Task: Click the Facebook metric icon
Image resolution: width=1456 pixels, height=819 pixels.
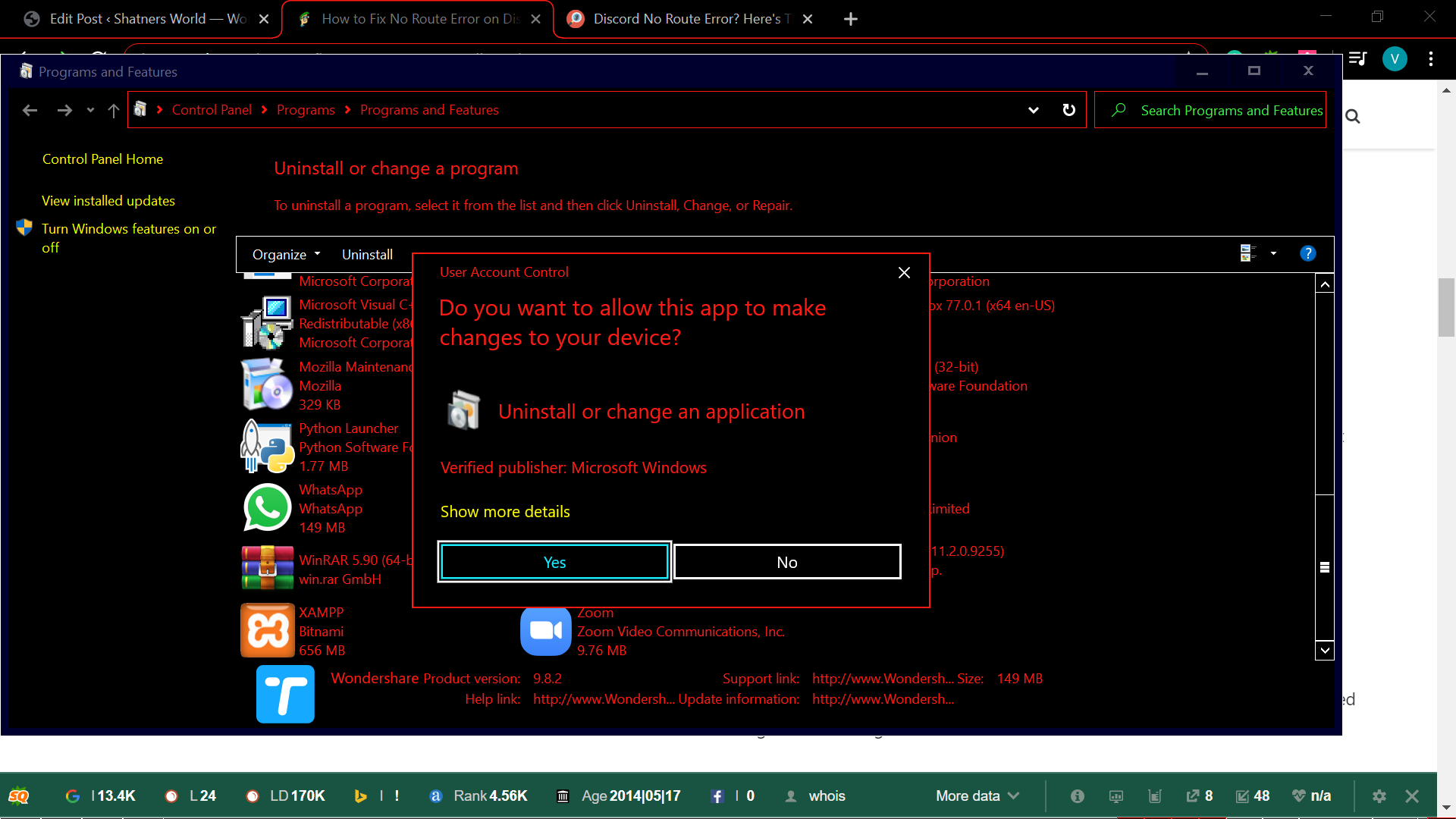Action: click(x=717, y=796)
